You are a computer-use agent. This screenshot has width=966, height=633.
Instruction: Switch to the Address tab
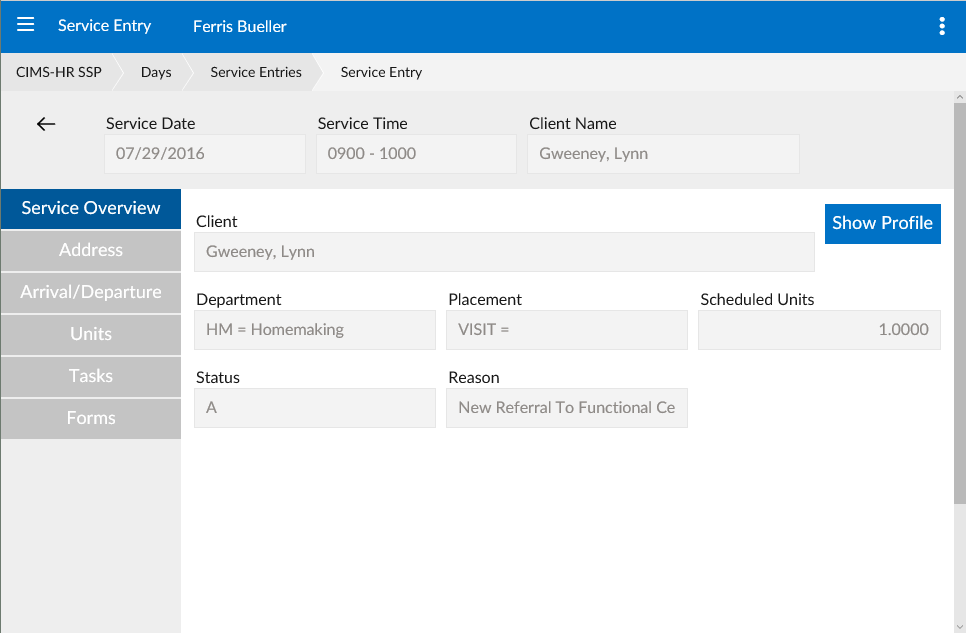click(91, 250)
